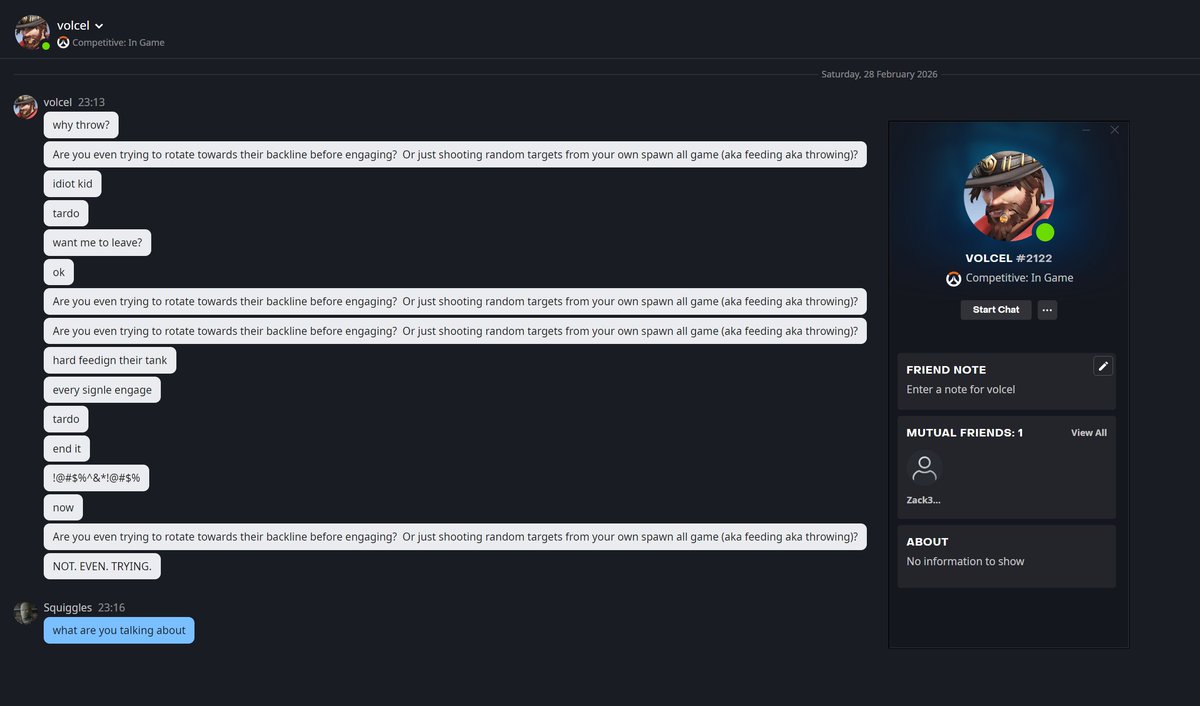Image resolution: width=1200 pixels, height=706 pixels.
Task: Select the 'end it' message
Action: 67,449
